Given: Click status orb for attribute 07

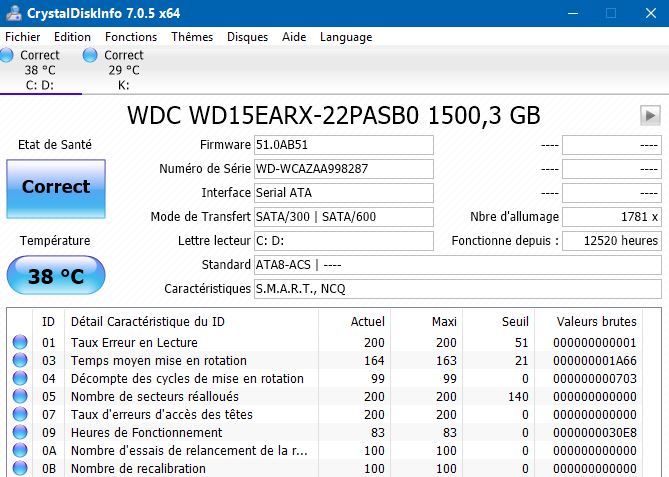Looking at the screenshot, I should [20, 414].
